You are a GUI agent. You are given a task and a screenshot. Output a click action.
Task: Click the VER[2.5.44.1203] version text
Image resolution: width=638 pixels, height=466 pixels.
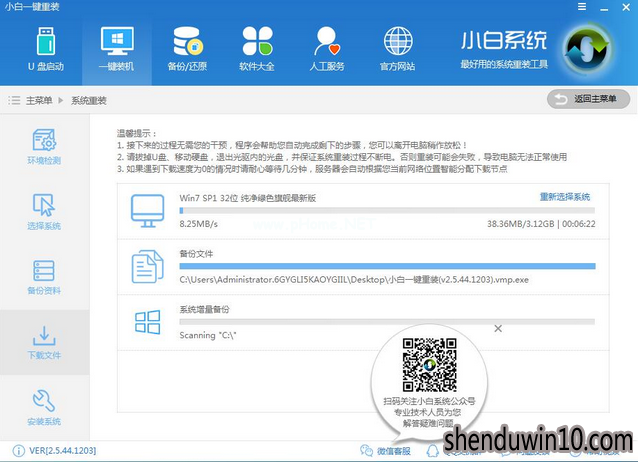[x=63, y=451]
